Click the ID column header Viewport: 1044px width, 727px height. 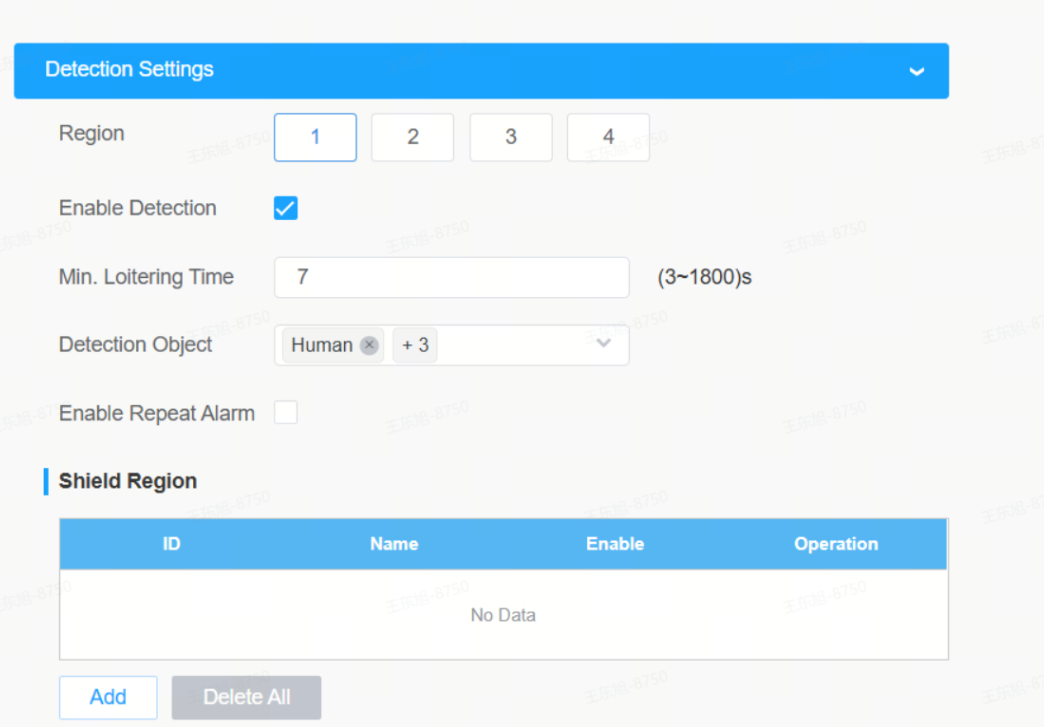pyautogui.click(x=171, y=544)
